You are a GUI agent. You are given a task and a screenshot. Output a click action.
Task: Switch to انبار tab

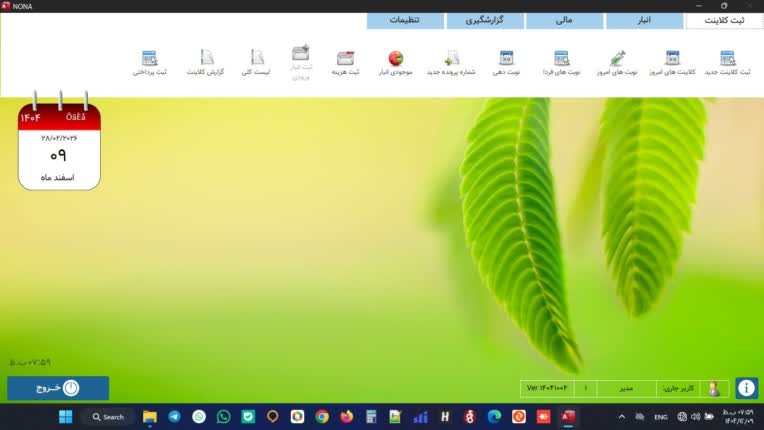coord(644,20)
